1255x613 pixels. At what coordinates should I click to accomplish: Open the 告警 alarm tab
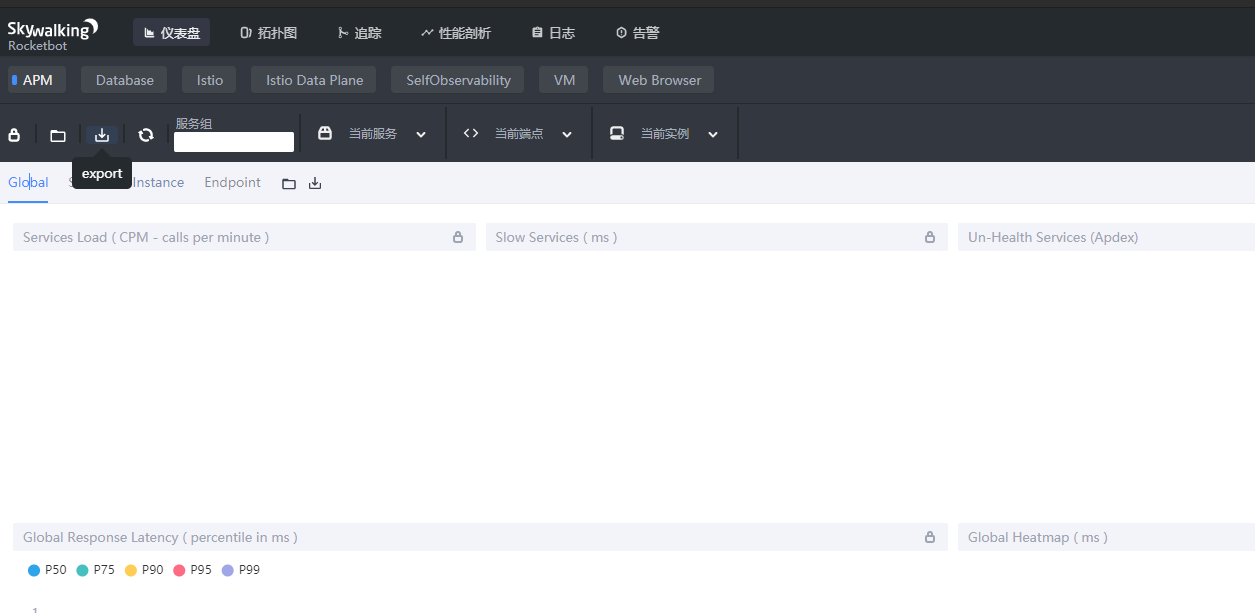coord(637,33)
